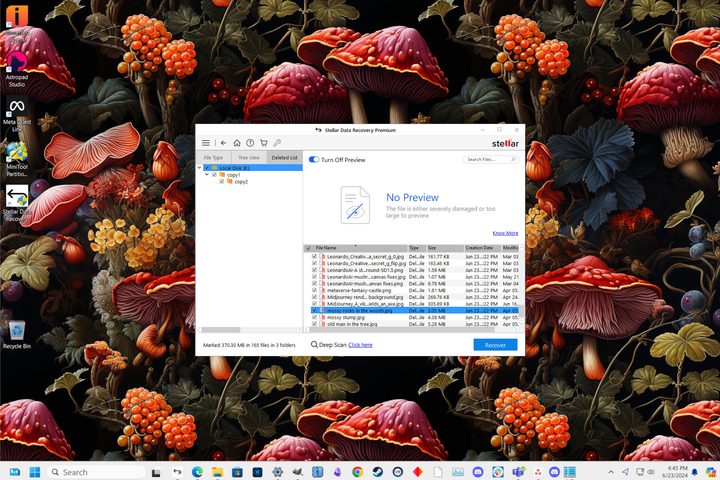Toggle the select-all checkbox in file list header
Image resolution: width=720 pixels, height=480 pixels.
(308, 248)
